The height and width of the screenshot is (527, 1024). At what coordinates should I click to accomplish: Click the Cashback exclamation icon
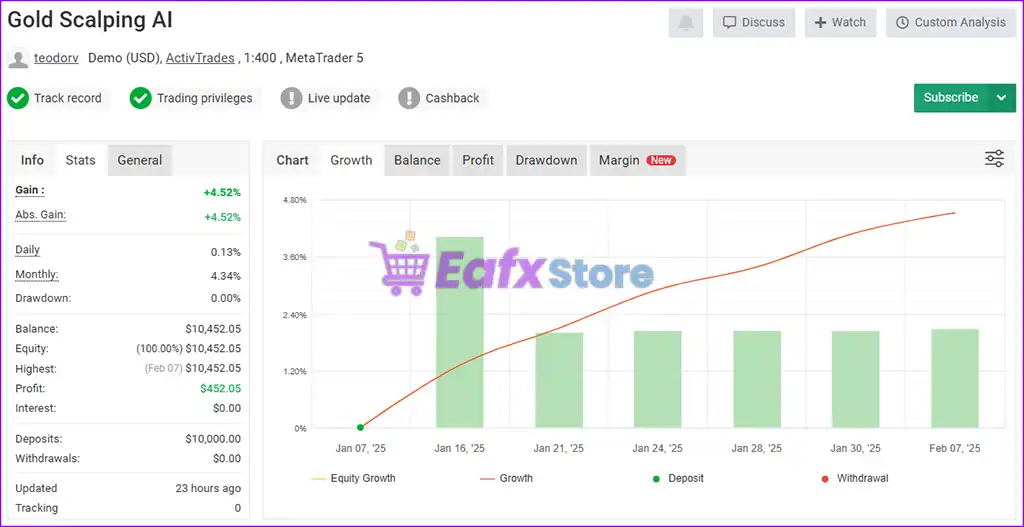(x=409, y=98)
